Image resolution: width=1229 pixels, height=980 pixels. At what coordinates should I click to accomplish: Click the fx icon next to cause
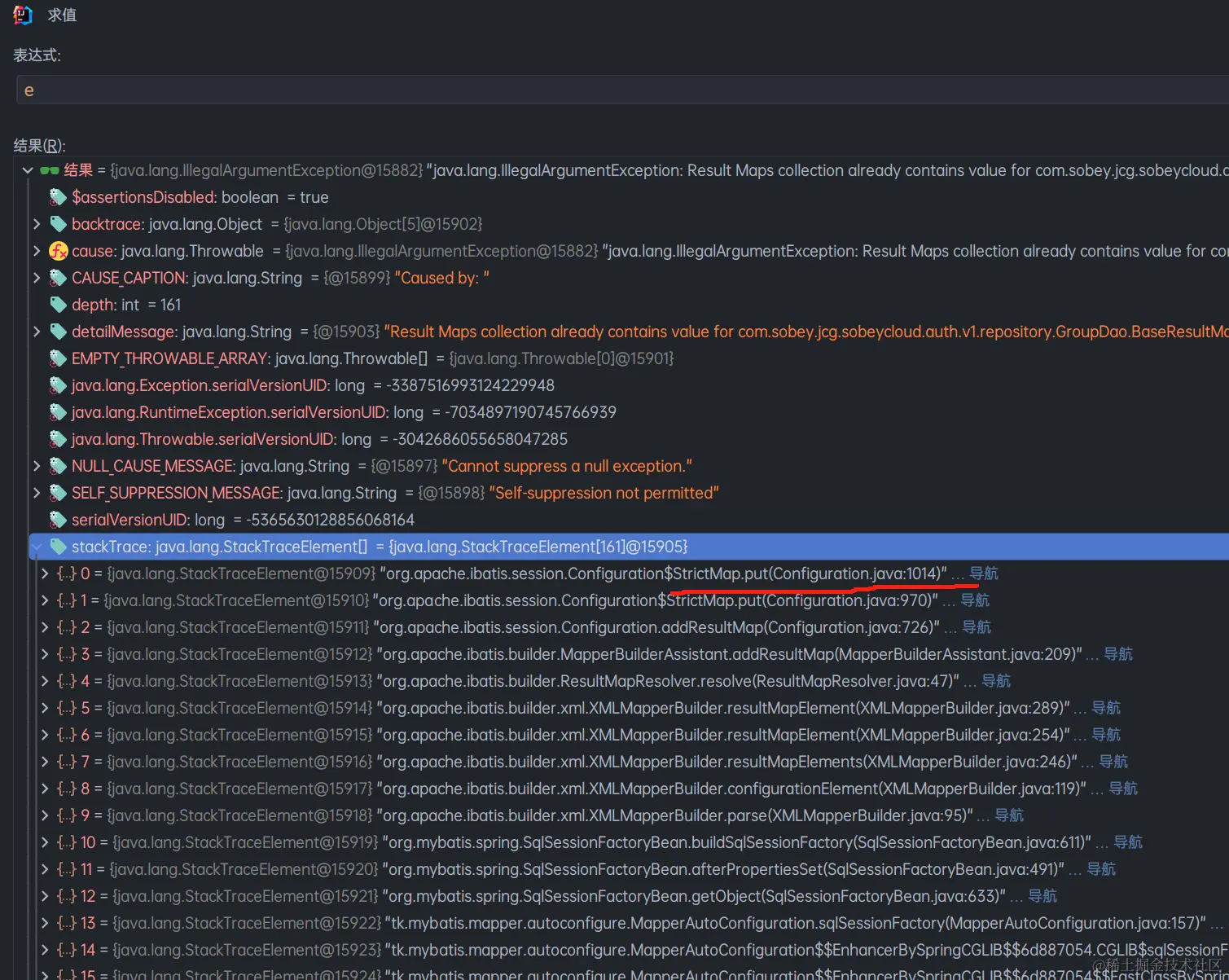[58, 251]
